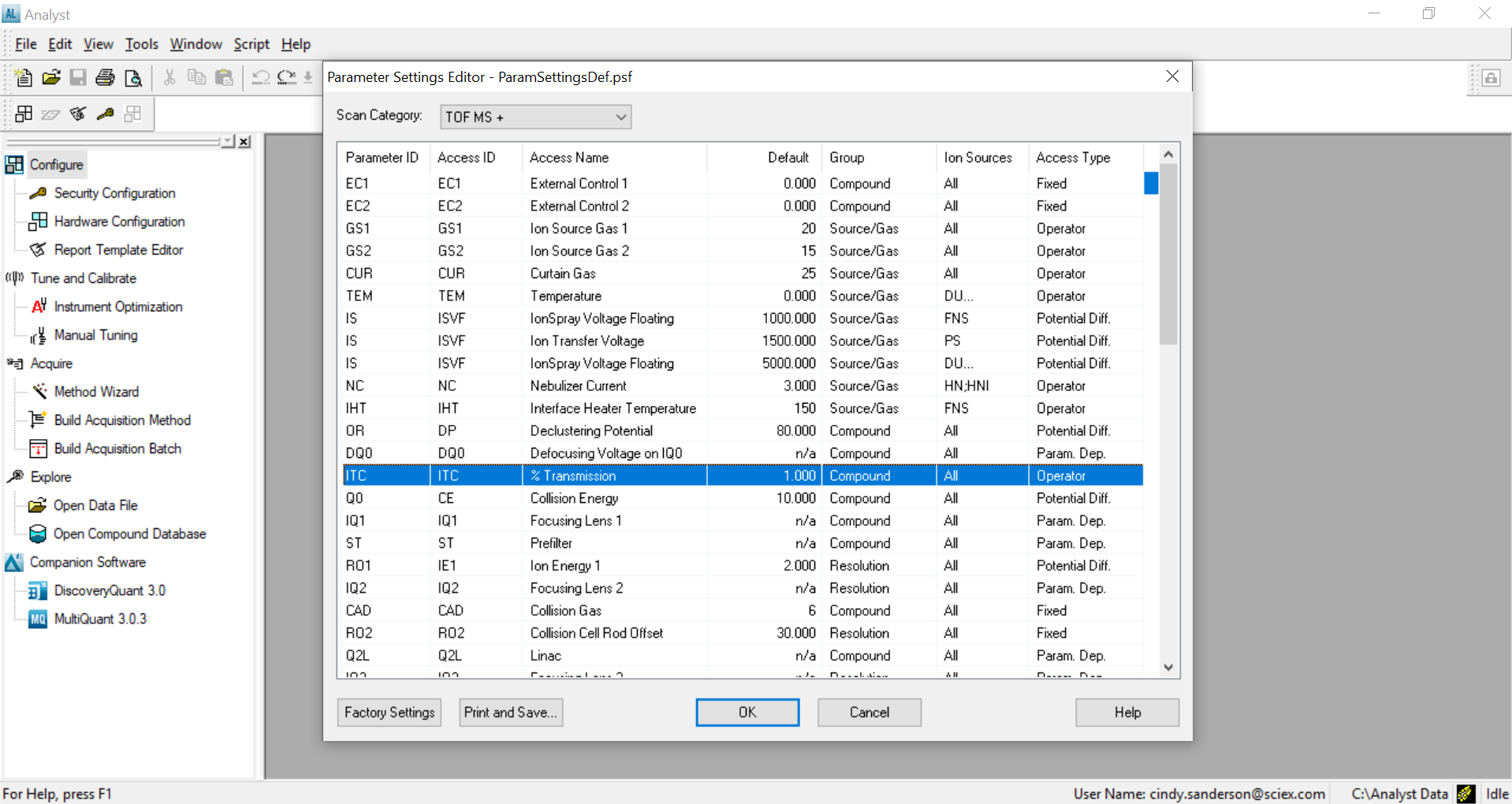Image resolution: width=1512 pixels, height=804 pixels.
Task: Open the Script menu
Action: pyautogui.click(x=251, y=44)
